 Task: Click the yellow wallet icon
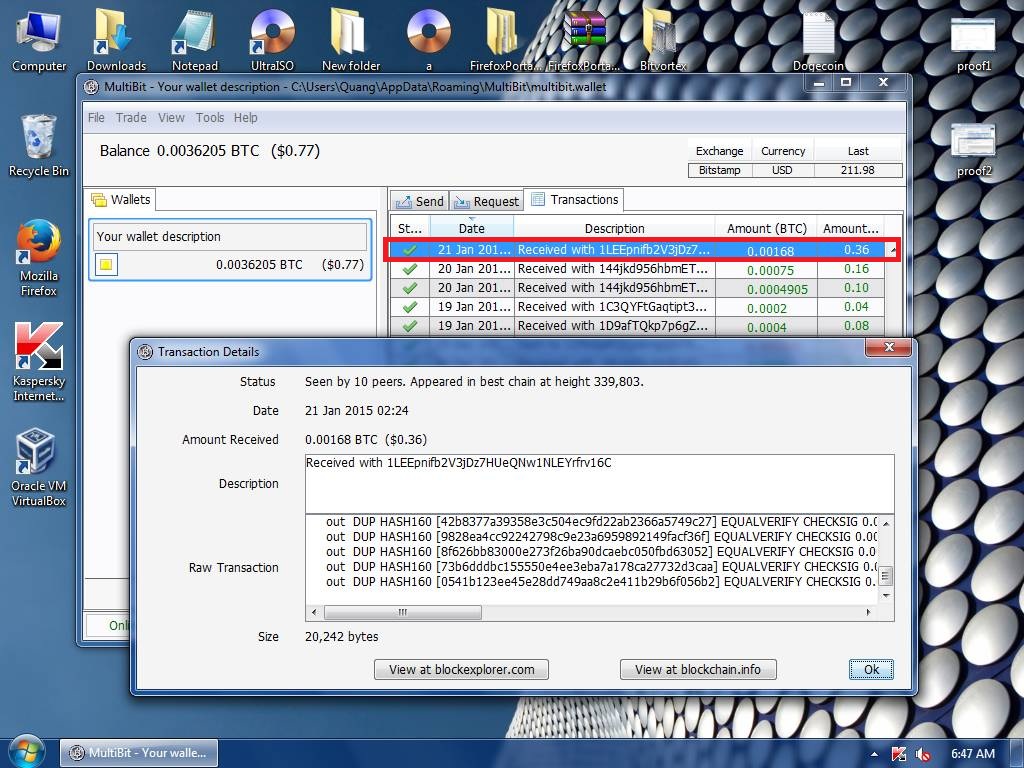point(107,265)
